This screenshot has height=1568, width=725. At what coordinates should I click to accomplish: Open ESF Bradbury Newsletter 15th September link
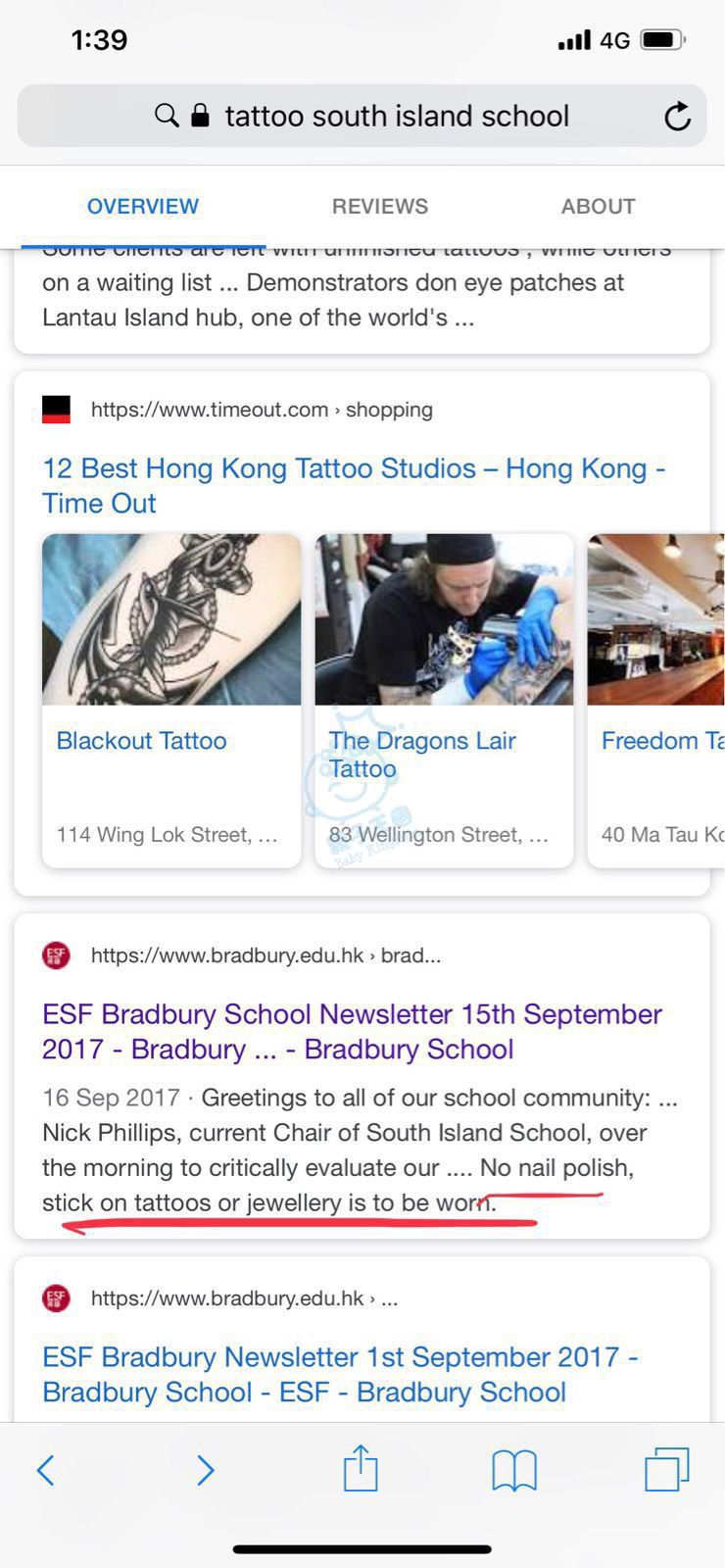(352, 1031)
